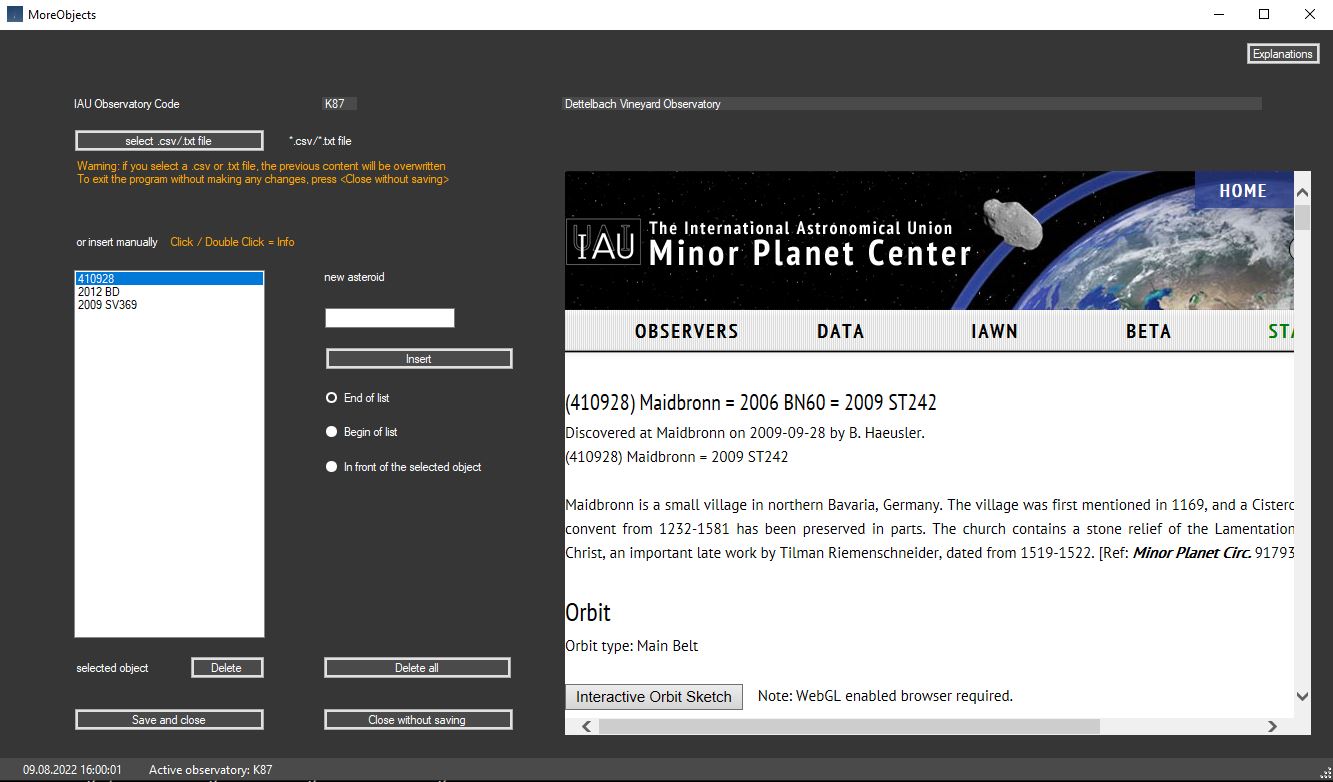Click the Active observatory: K87 status text

coord(211,770)
